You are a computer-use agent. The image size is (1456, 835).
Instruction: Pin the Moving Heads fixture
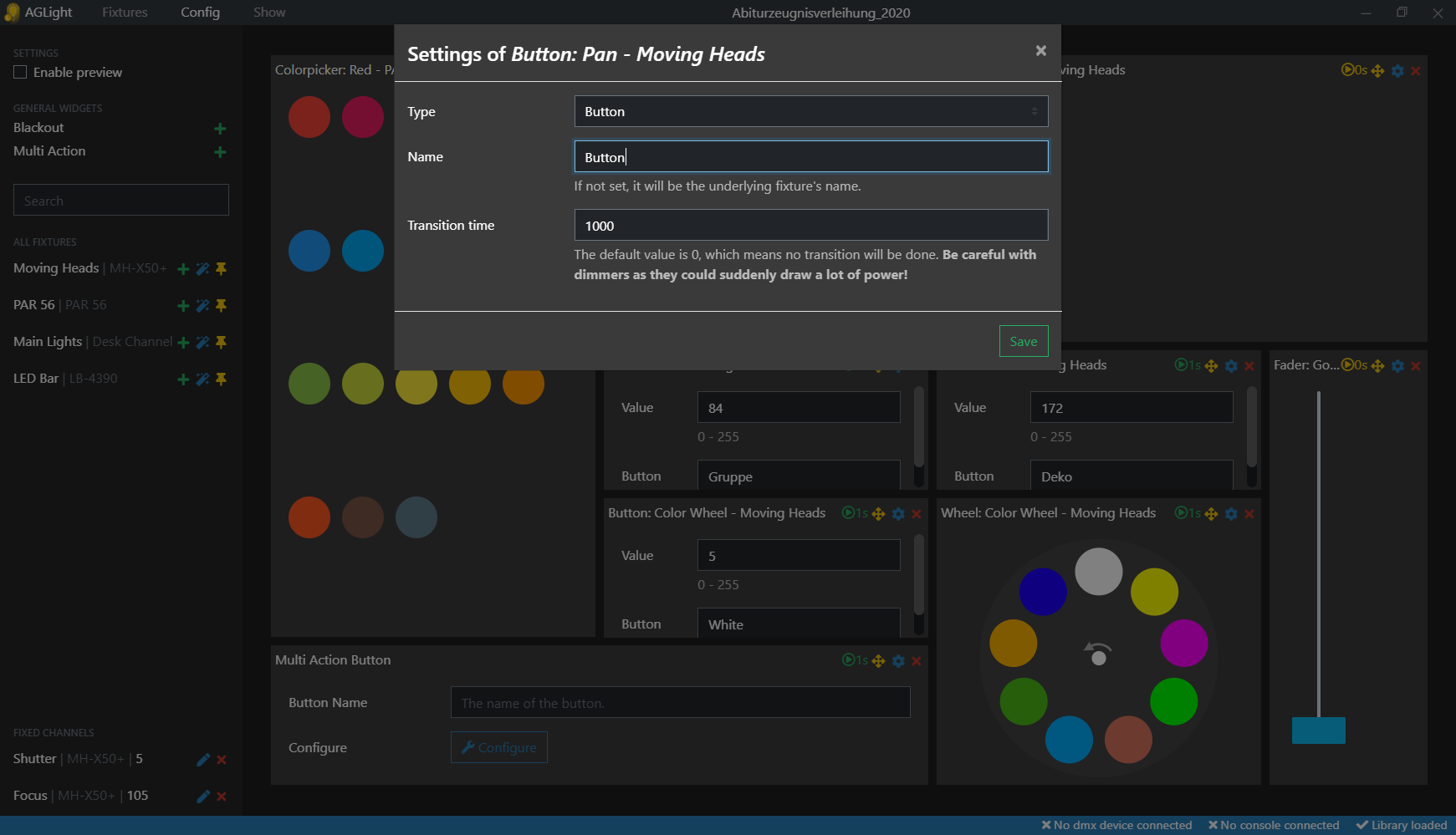222,269
